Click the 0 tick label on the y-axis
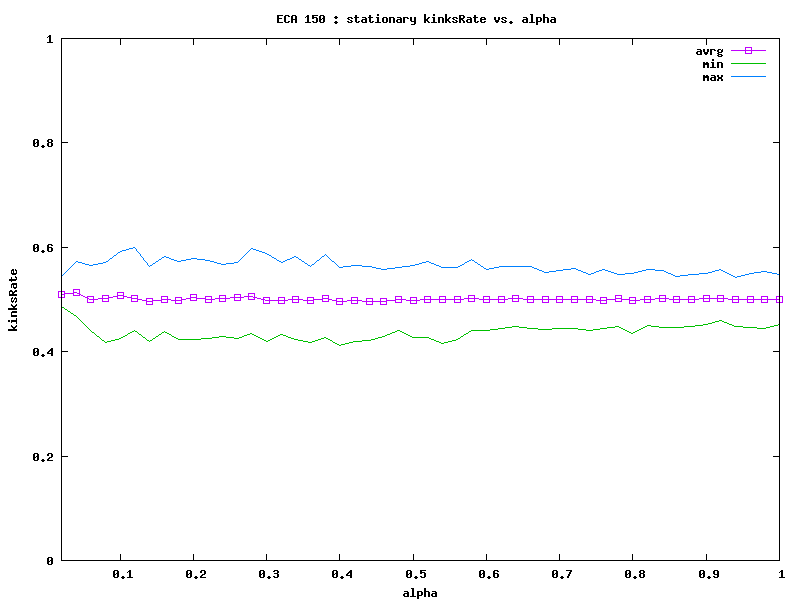 pos(50,561)
